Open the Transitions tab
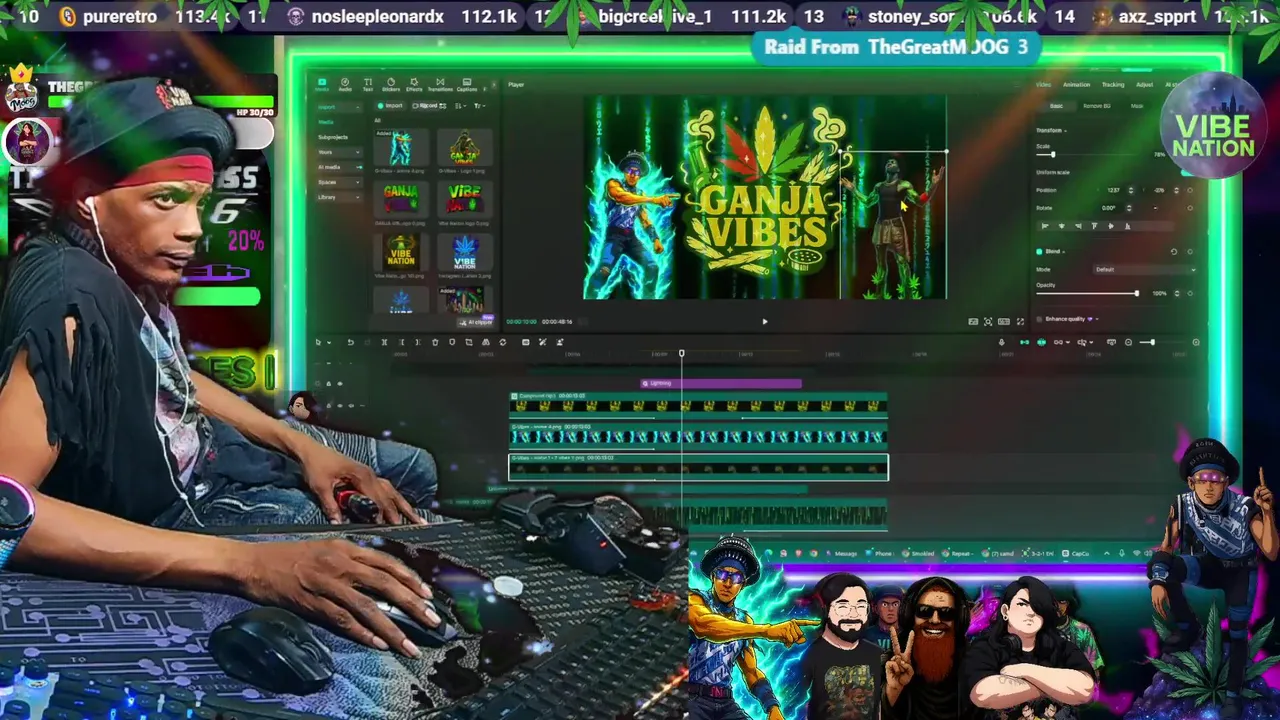Screen dimensions: 1280x720 (440, 86)
